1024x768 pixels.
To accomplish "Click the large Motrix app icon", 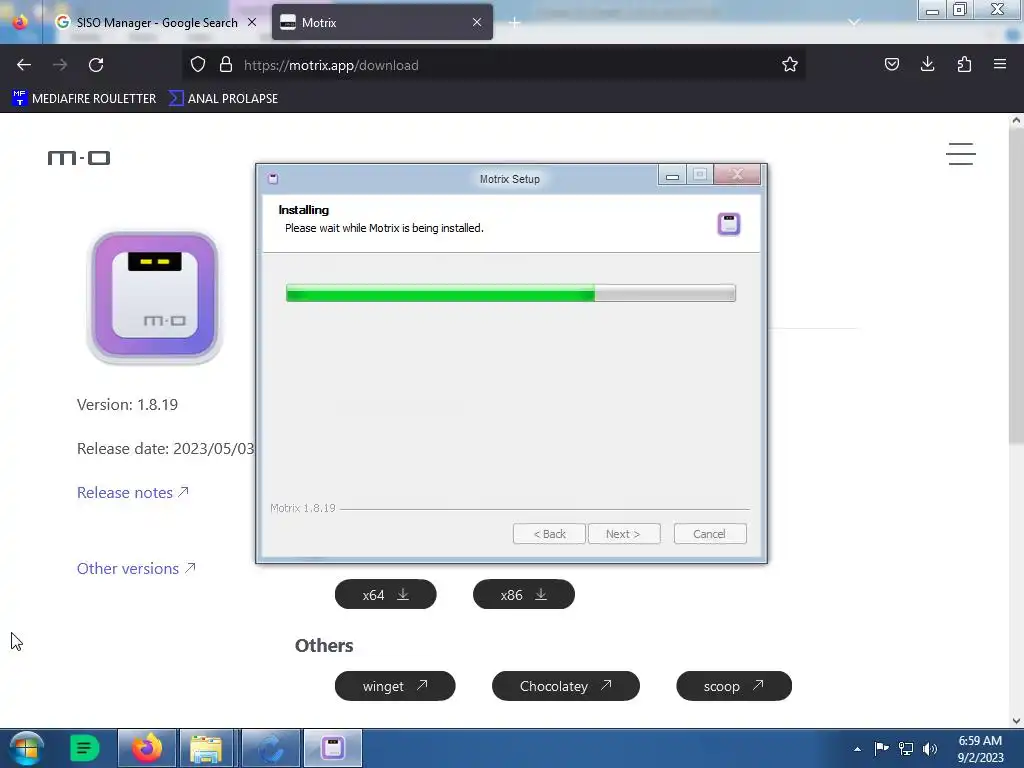I will pyautogui.click(x=155, y=297).
